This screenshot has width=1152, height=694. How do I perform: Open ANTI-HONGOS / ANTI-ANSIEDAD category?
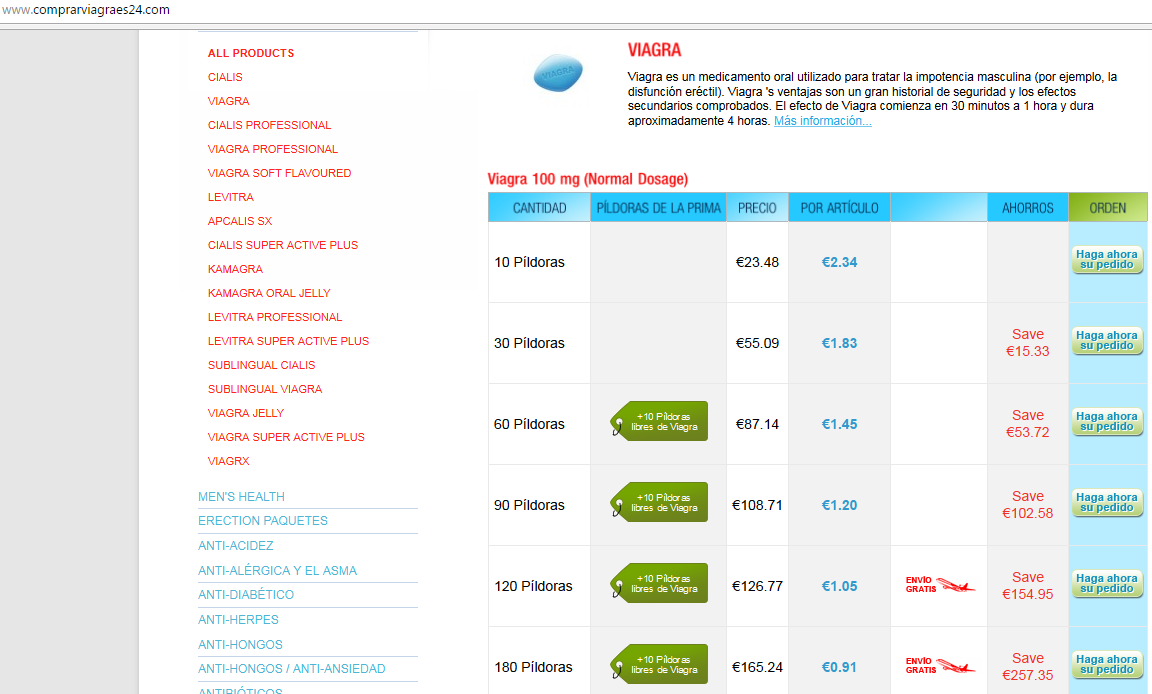pyautogui.click(x=291, y=669)
